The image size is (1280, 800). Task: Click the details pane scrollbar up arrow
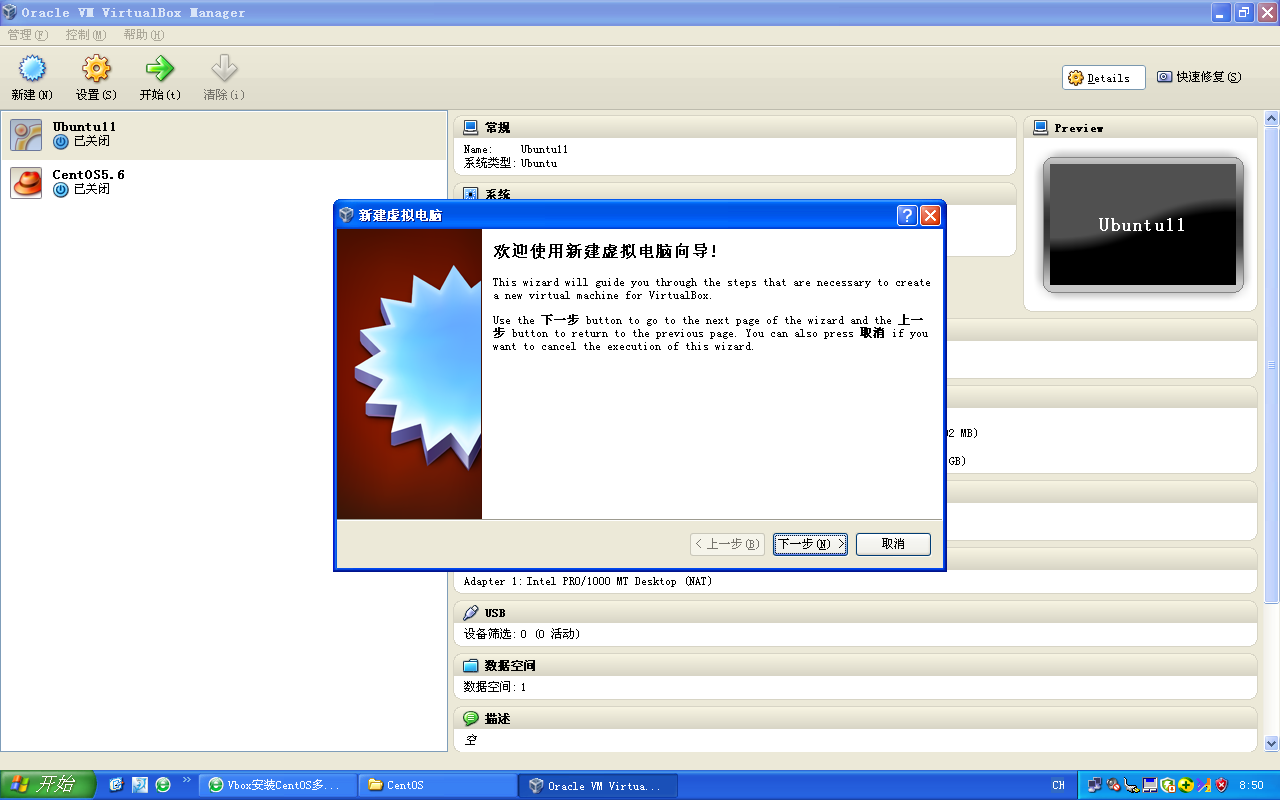point(1272,119)
